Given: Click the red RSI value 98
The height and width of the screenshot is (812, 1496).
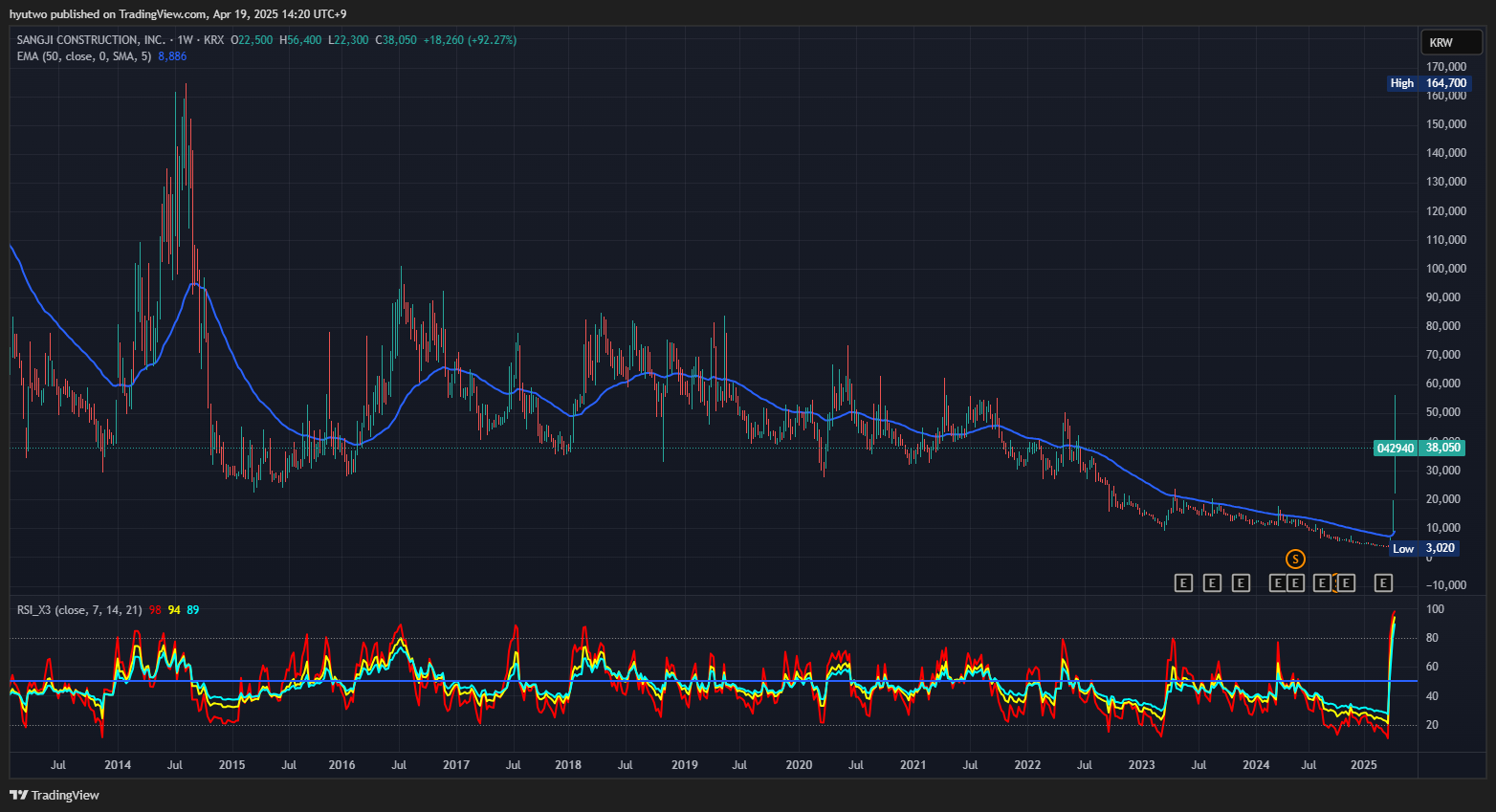Looking at the screenshot, I should coord(155,610).
